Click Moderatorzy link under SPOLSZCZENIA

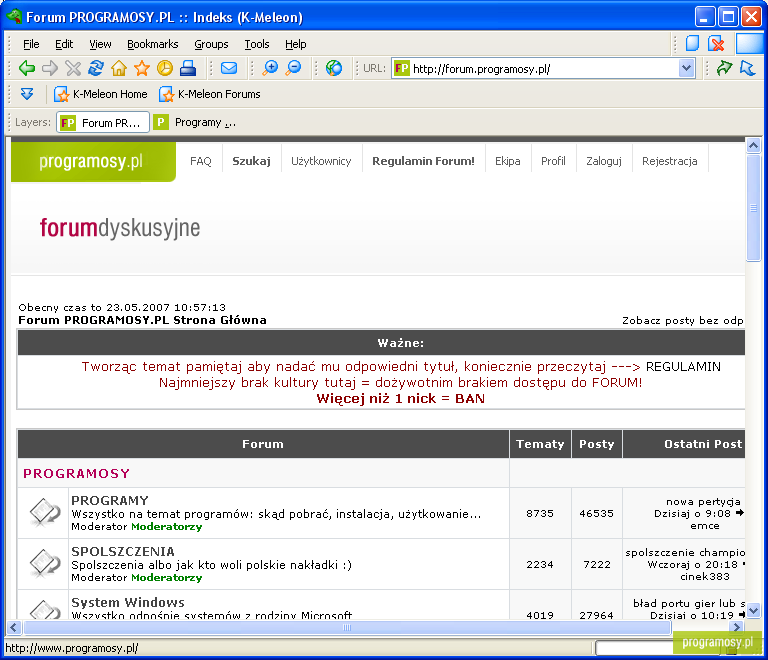[x=167, y=578]
